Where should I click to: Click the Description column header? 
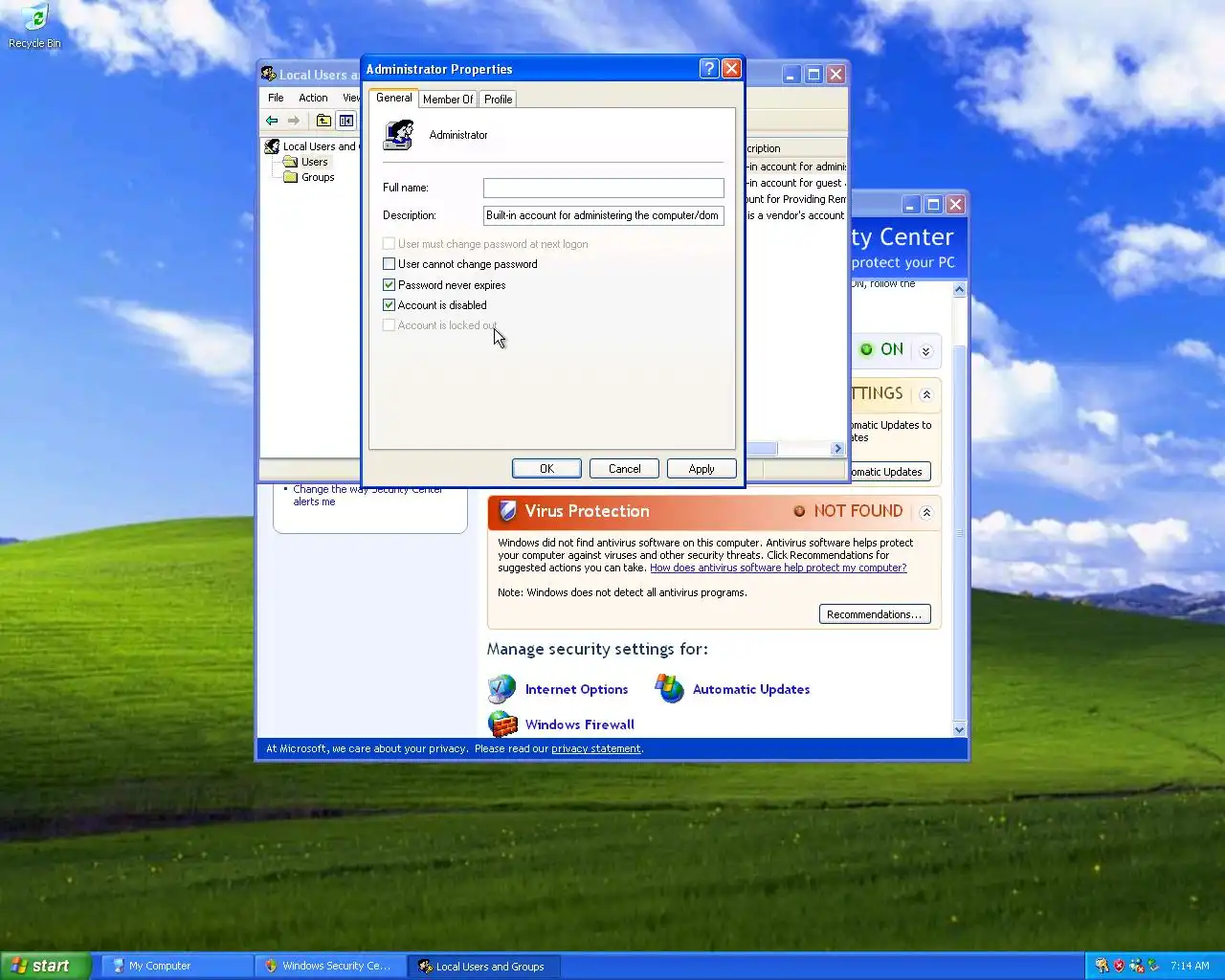tap(795, 148)
